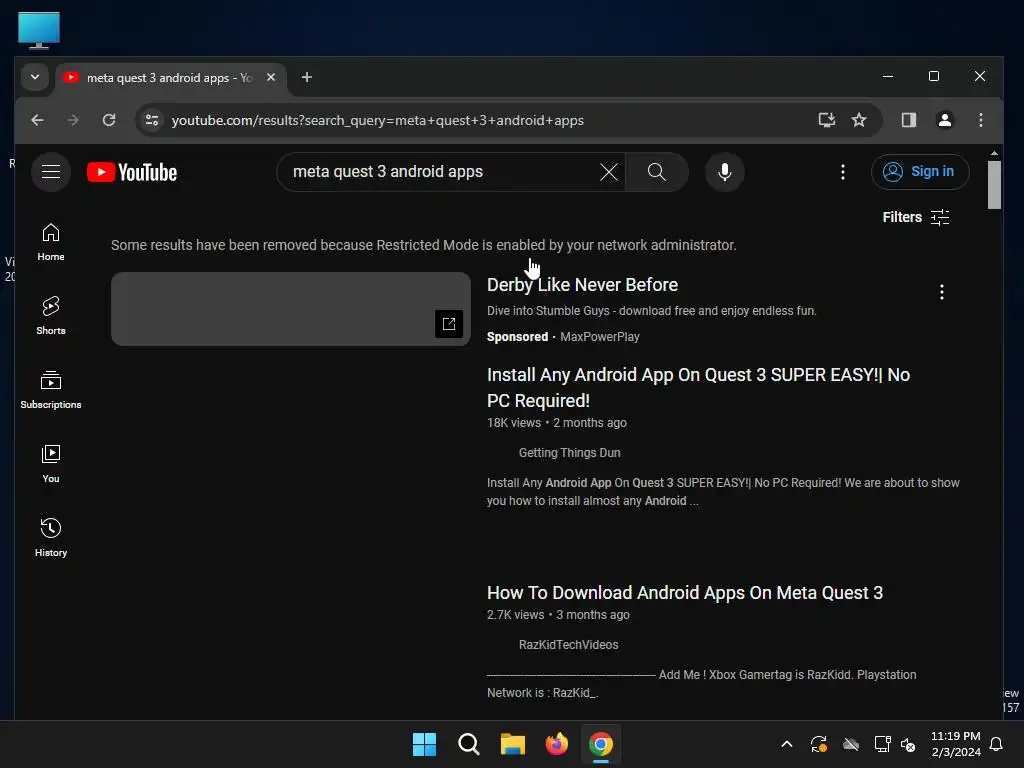Screen dimensions: 1024x768
Task: Open YouTube settings three-dot menu
Action: point(842,172)
